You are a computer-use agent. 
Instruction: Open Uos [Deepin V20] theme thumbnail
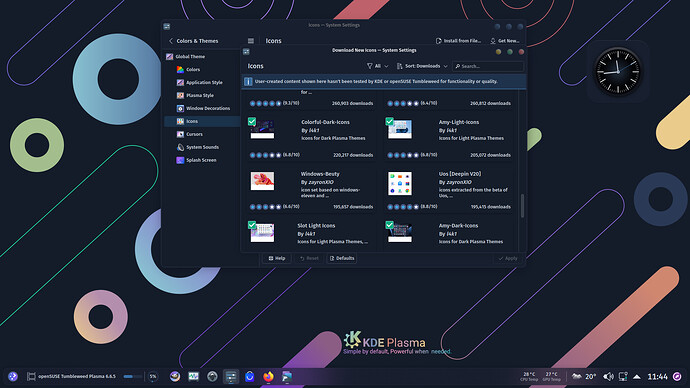tap(400, 183)
